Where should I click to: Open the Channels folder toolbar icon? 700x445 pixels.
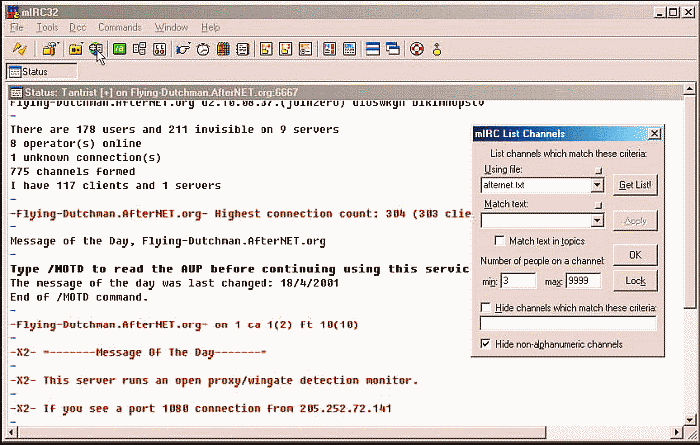coord(76,49)
